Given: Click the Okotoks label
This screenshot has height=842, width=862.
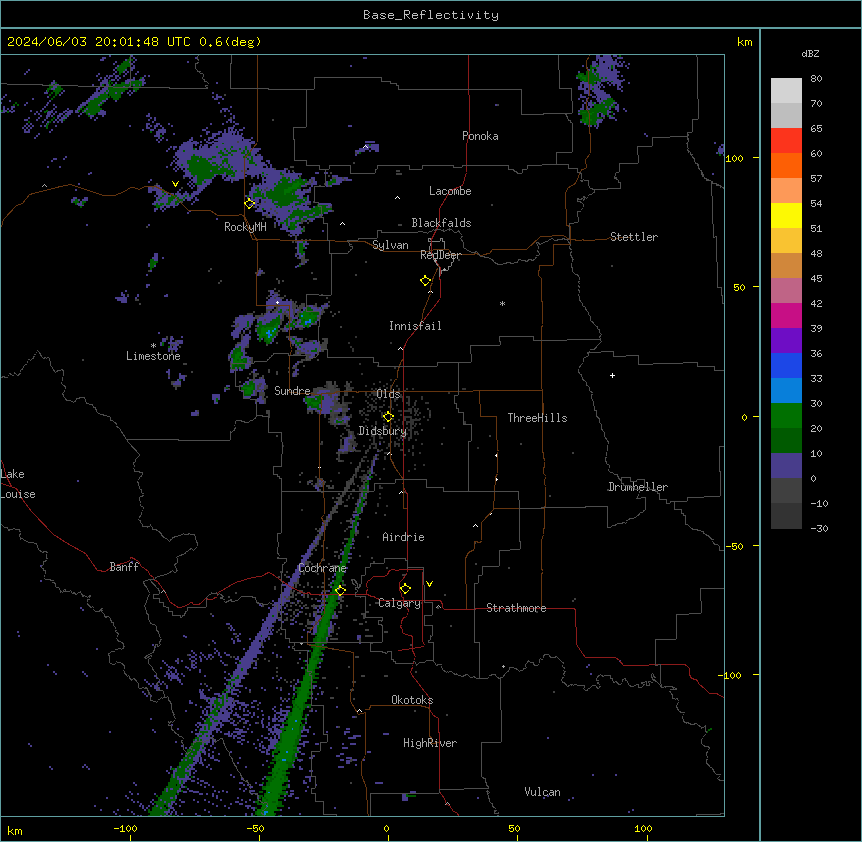Looking at the screenshot, I should tap(412, 700).
